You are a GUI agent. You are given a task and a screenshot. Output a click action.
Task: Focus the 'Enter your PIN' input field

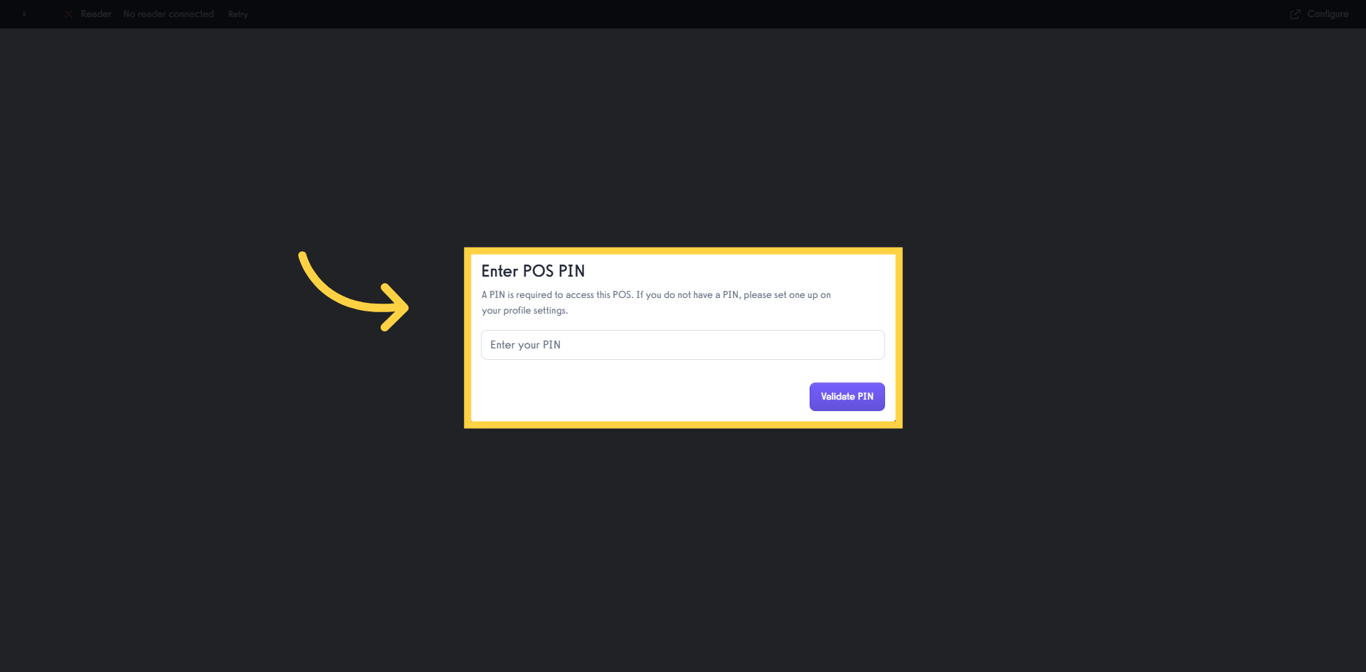683,344
